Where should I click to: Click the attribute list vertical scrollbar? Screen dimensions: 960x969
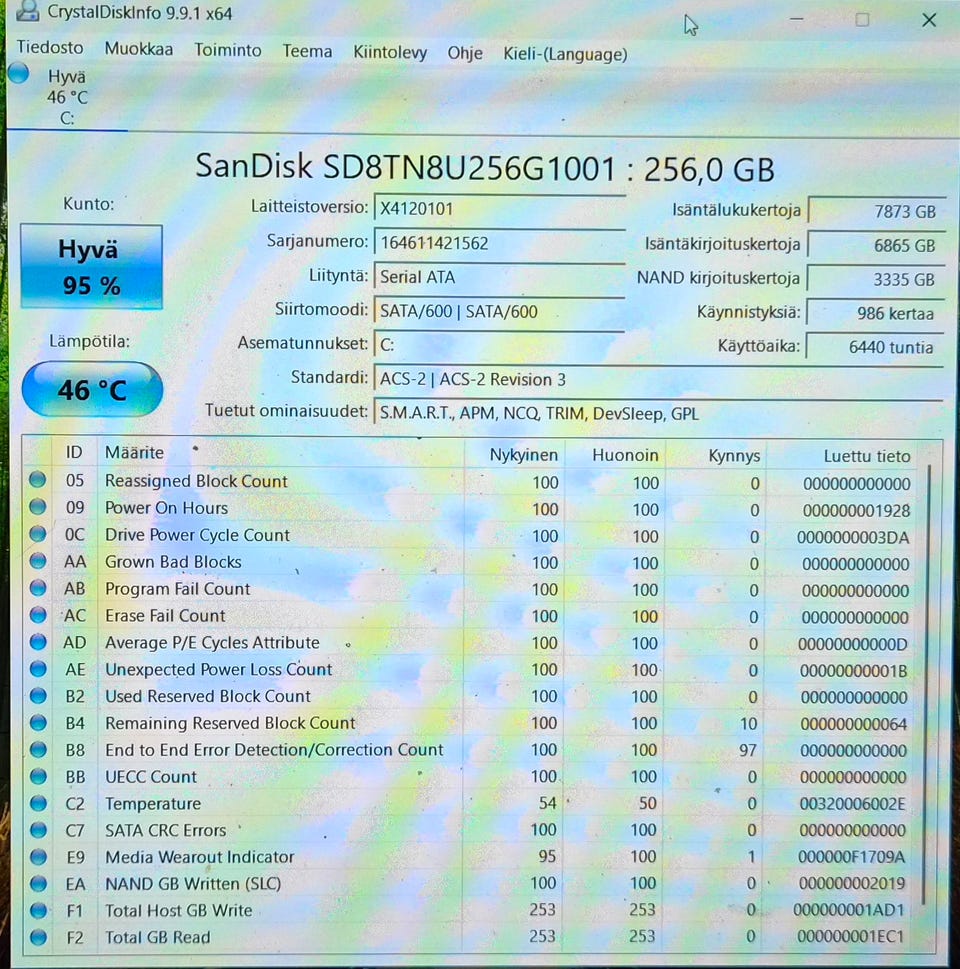click(x=926, y=686)
